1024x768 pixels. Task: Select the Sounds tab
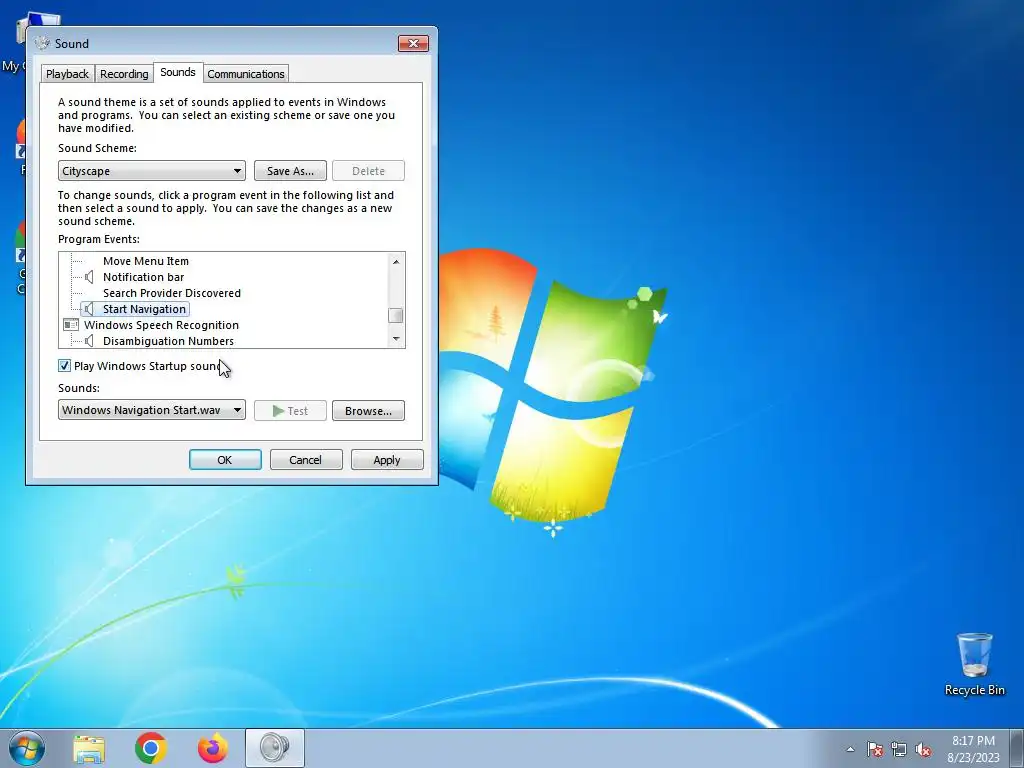pos(178,72)
